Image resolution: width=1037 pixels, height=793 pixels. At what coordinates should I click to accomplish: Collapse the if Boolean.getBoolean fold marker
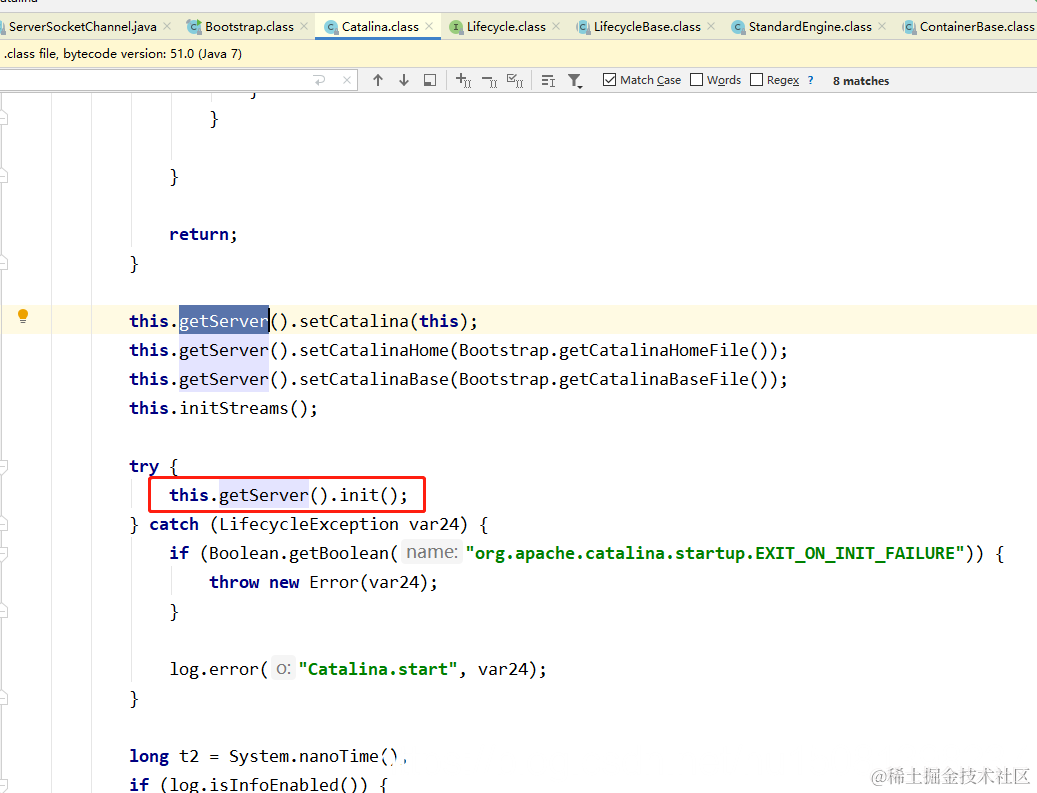click(x=3, y=554)
